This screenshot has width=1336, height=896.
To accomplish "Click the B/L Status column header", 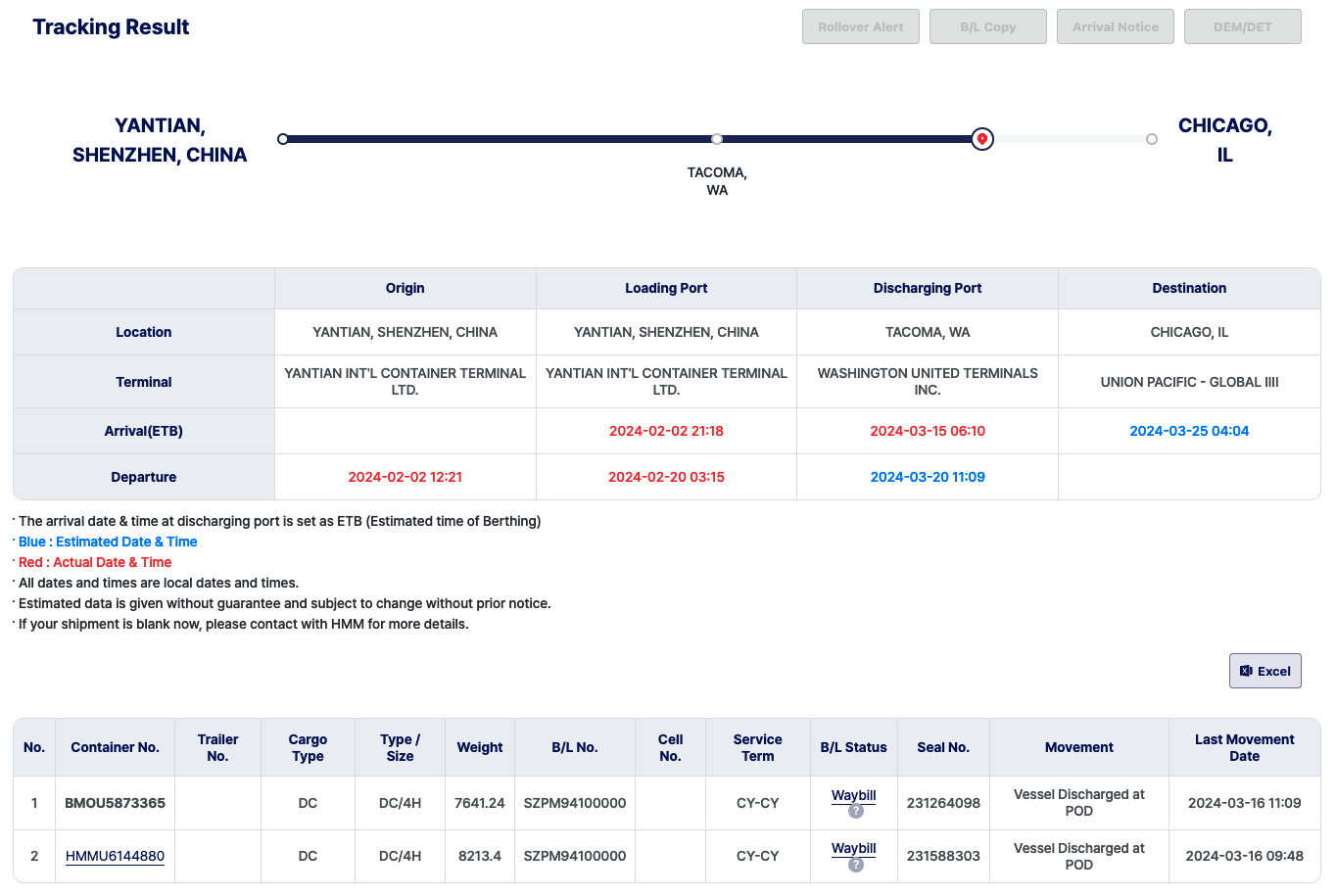I will pyautogui.click(x=853, y=747).
